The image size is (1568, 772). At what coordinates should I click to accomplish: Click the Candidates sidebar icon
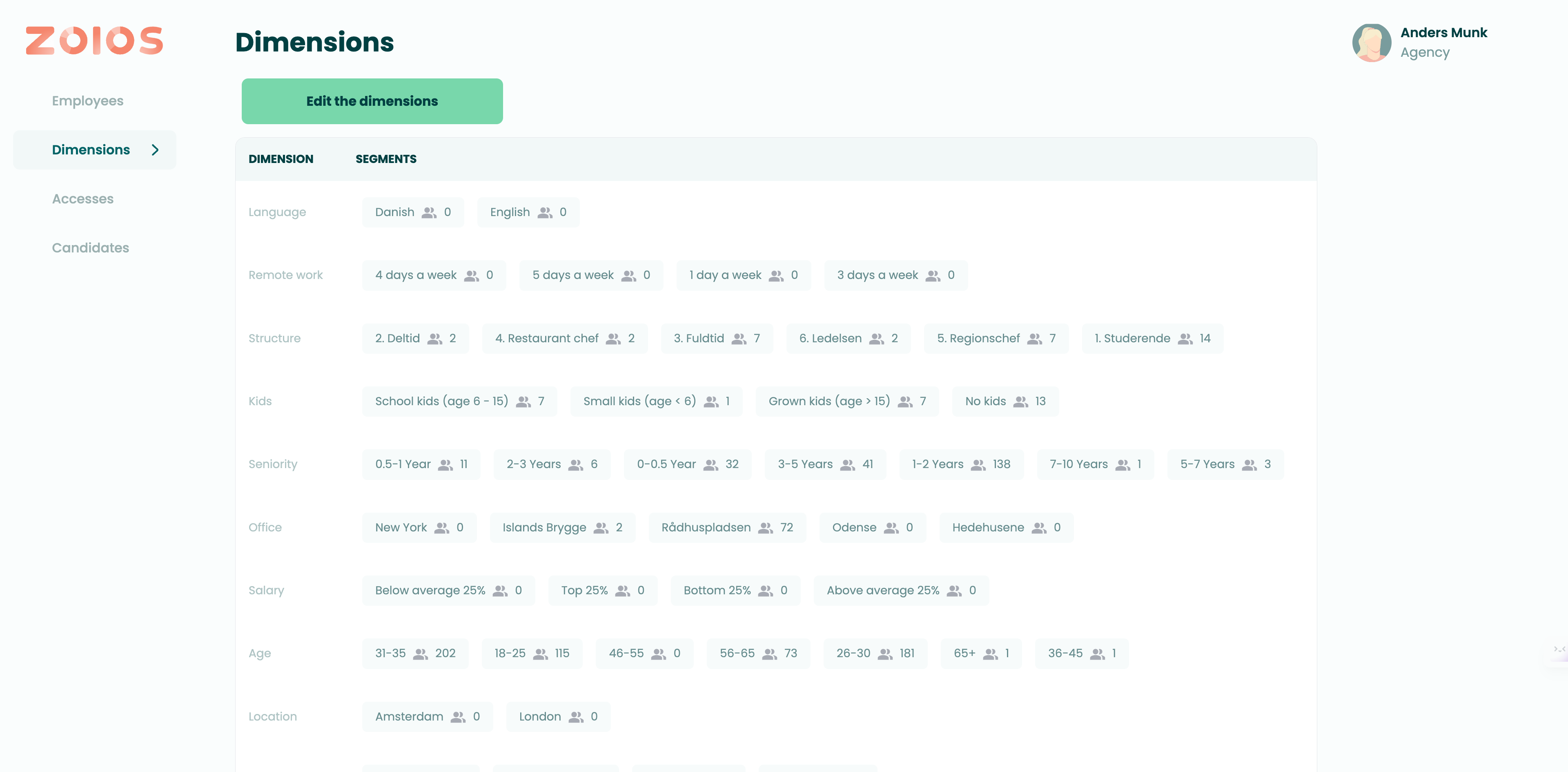[x=90, y=247]
